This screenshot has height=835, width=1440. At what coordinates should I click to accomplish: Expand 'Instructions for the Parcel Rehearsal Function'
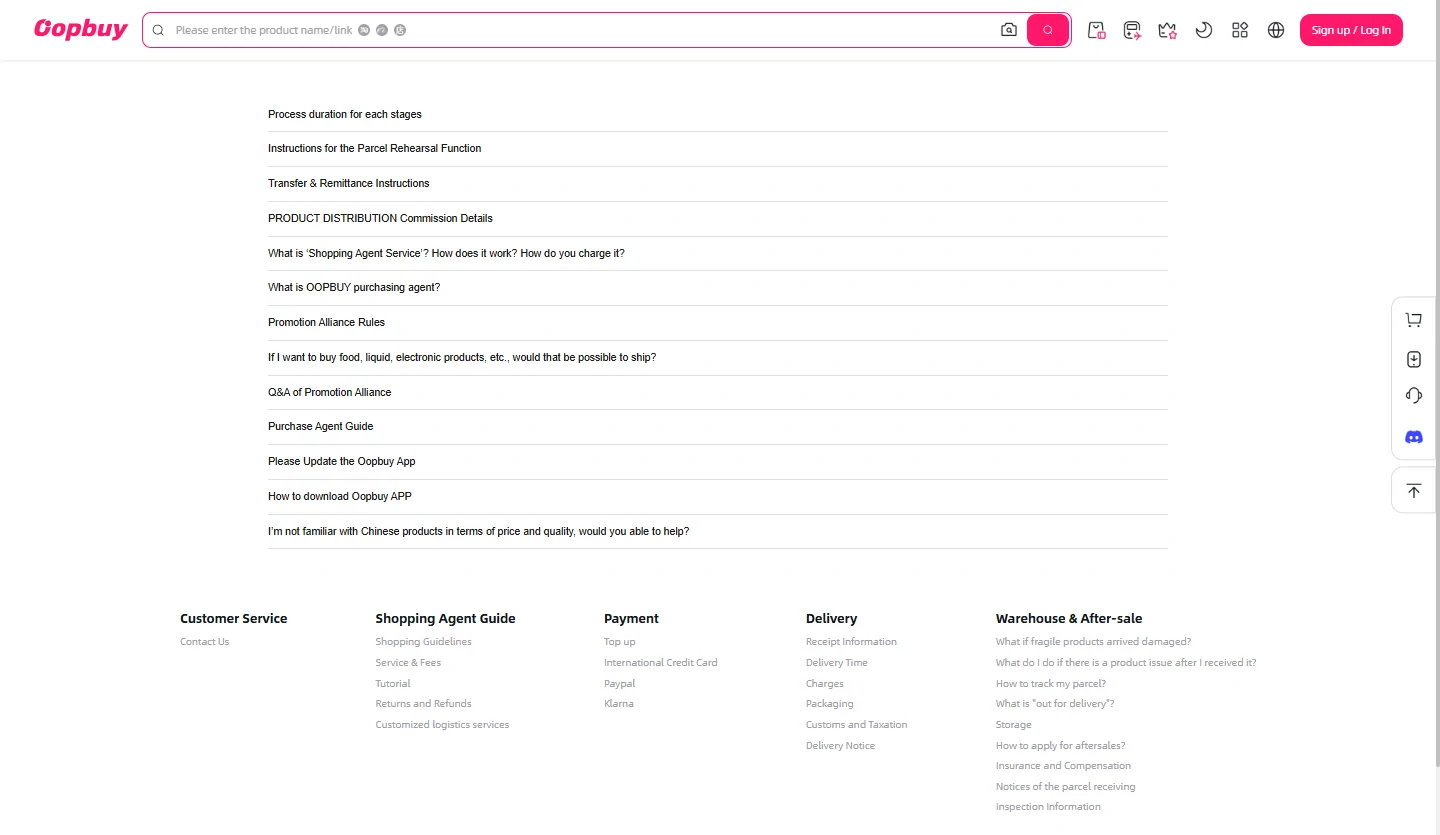(717, 149)
